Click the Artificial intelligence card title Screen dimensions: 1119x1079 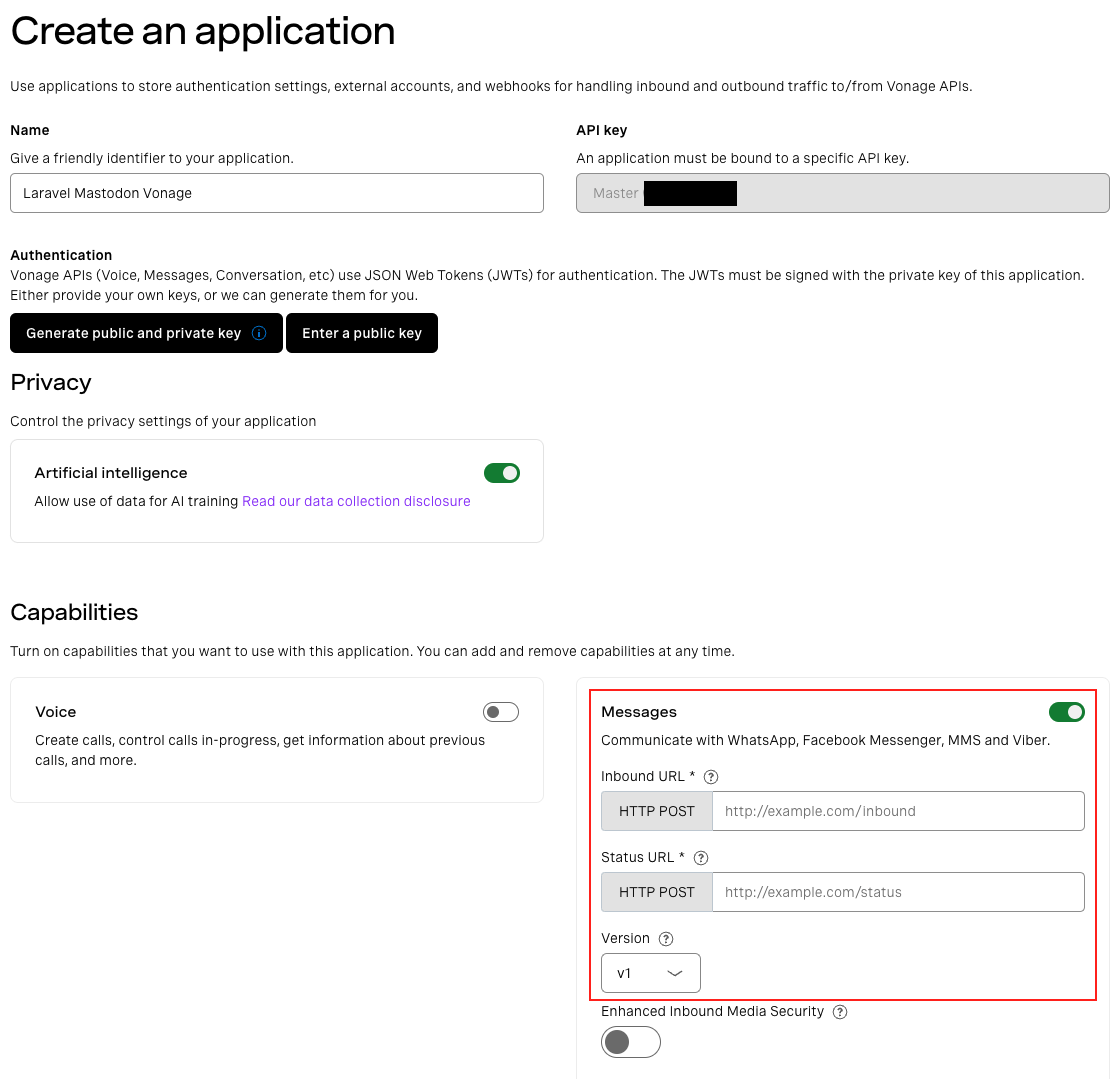(111, 473)
